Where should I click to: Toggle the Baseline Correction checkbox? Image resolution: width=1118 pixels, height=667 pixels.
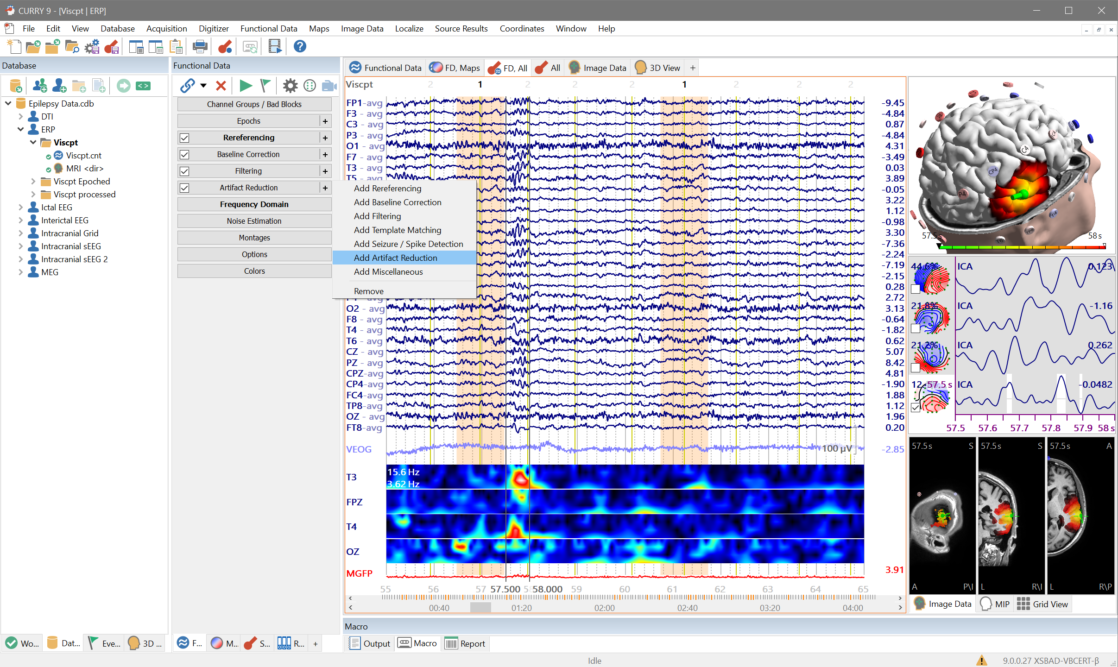(x=184, y=155)
